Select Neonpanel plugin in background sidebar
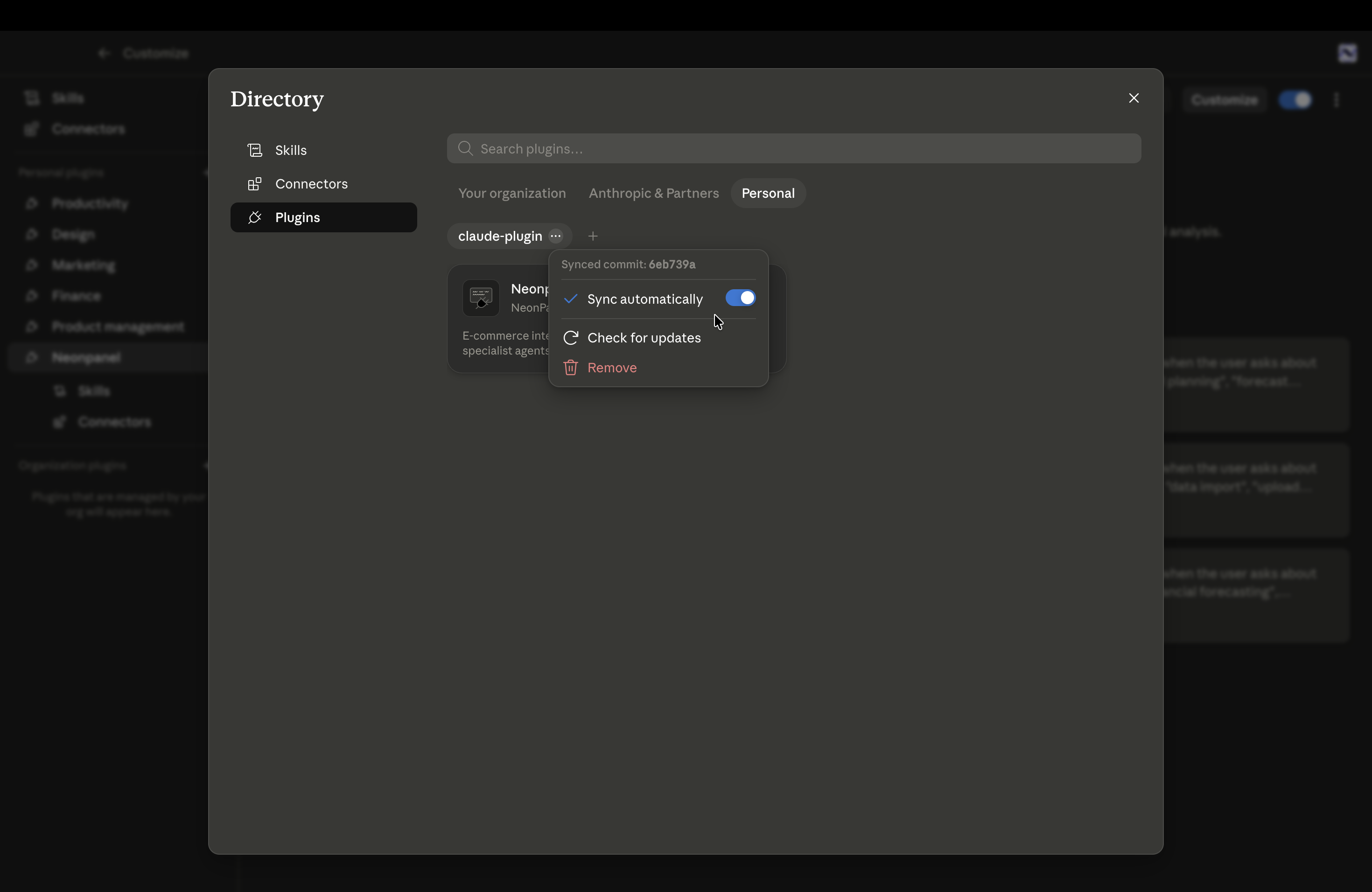The width and height of the screenshot is (1372, 892). [x=86, y=358]
